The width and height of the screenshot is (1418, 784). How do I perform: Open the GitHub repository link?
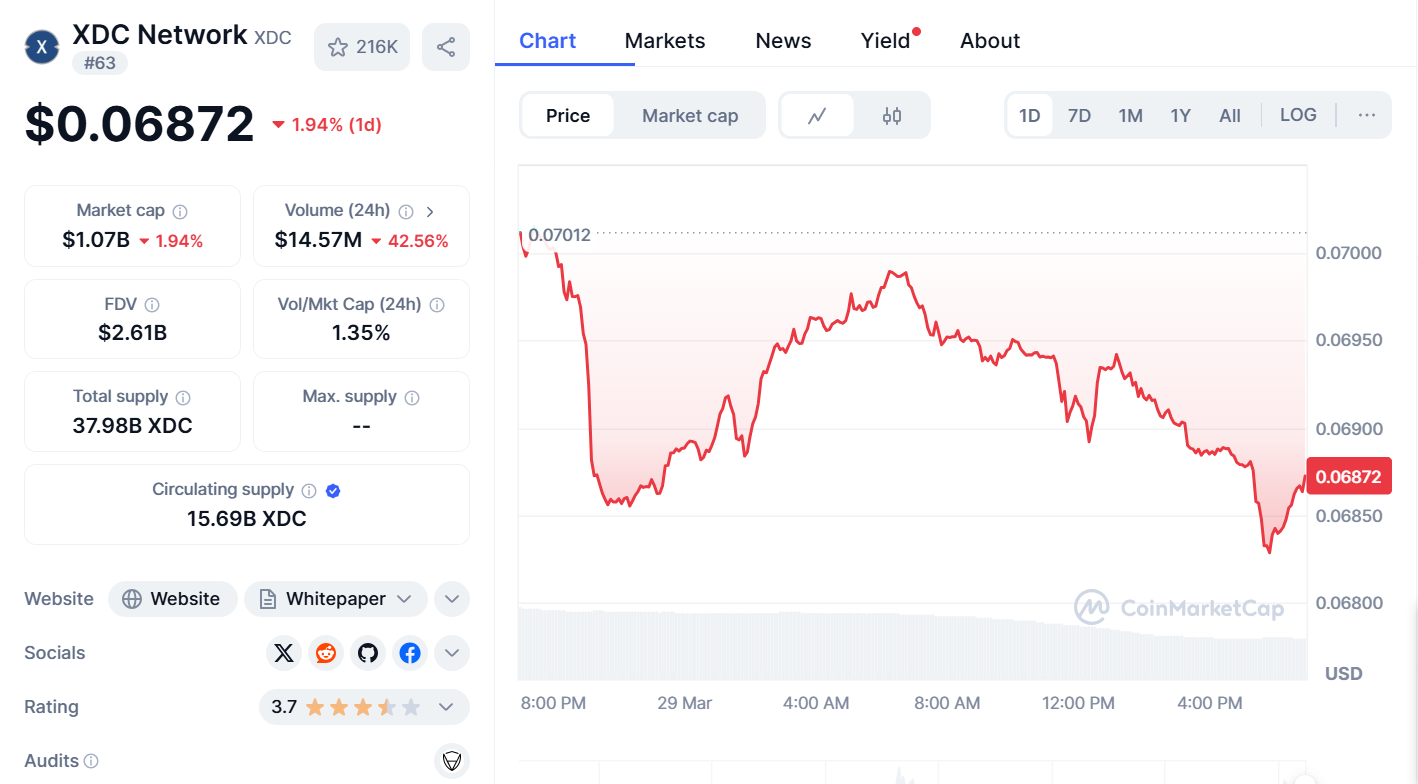click(367, 652)
